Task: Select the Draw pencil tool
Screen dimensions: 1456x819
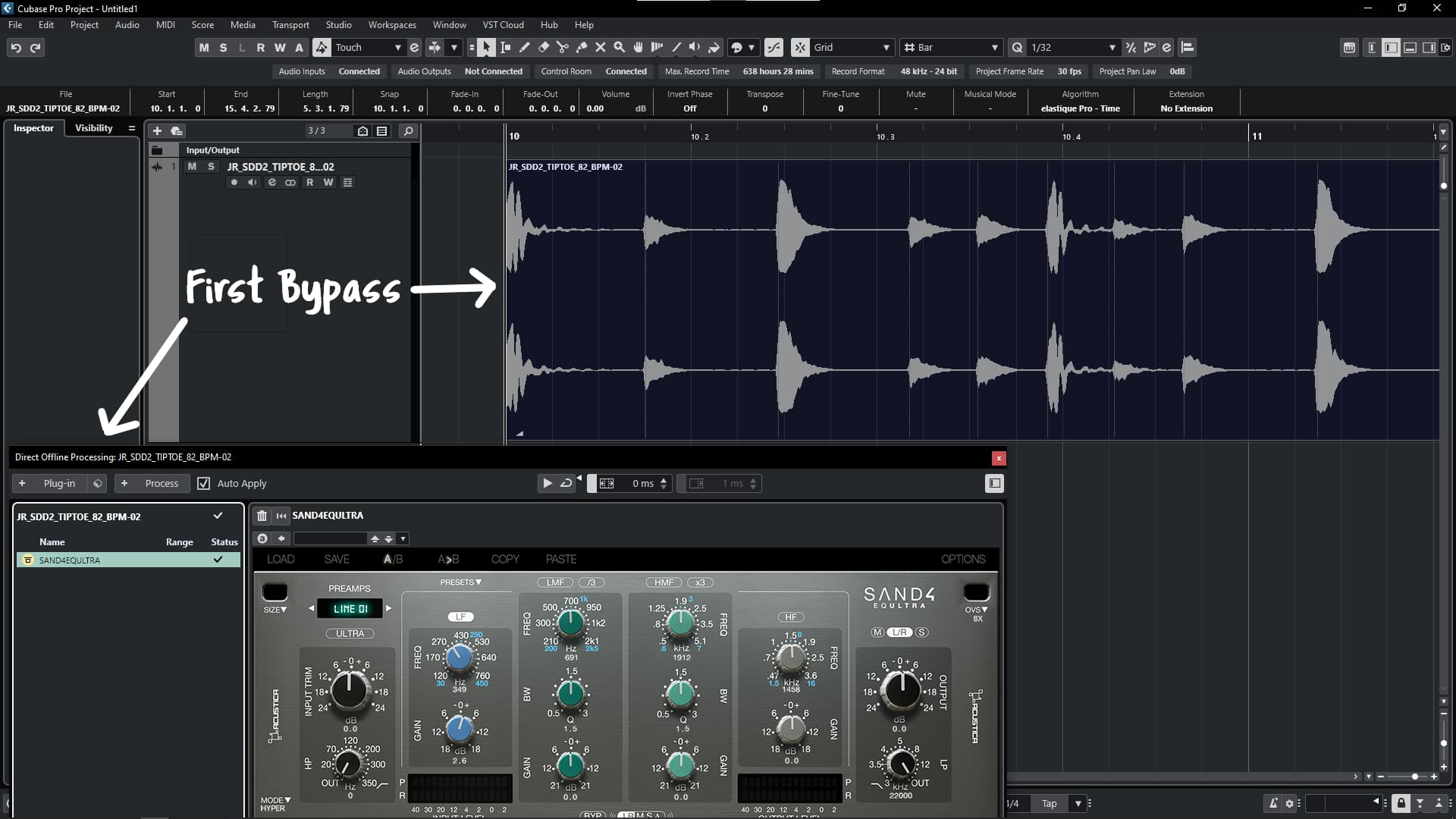Action: (x=524, y=47)
